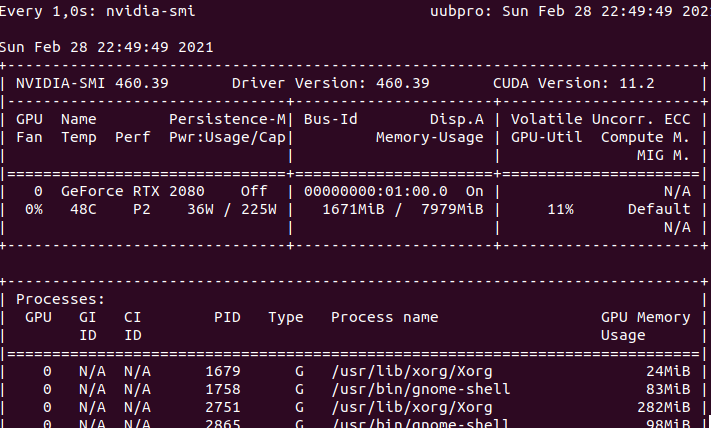
Task: Click the memory usage value '83MiB'
Action: tap(668, 389)
